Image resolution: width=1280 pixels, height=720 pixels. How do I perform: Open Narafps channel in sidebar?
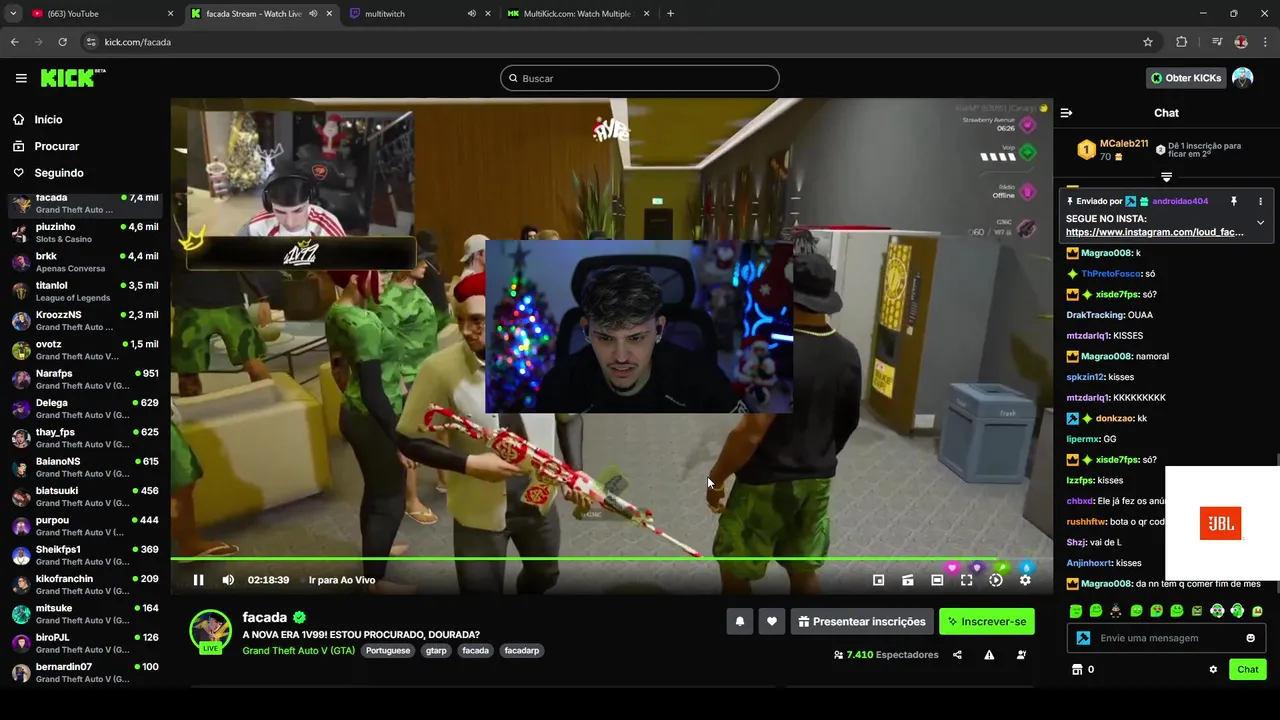point(85,379)
